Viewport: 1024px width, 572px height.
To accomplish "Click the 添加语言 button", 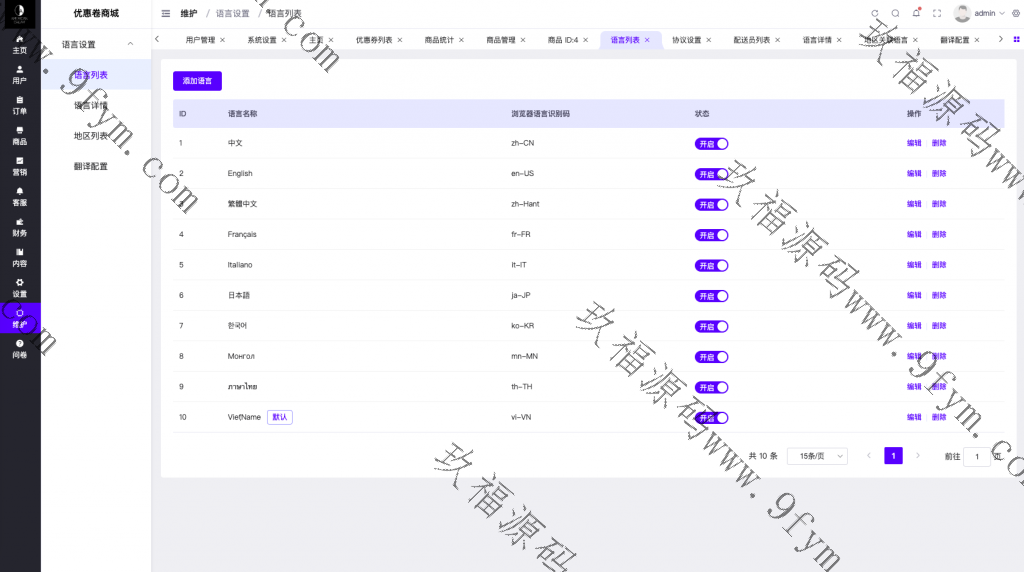I will [x=197, y=81].
